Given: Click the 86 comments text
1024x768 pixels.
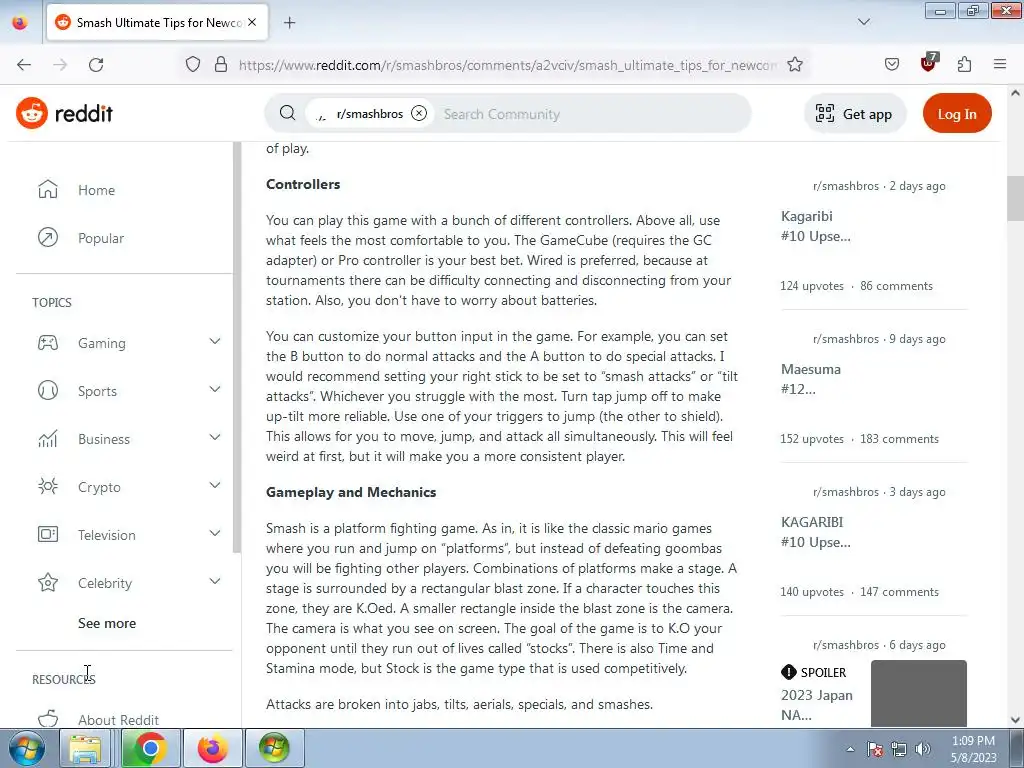Looking at the screenshot, I should click(x=896, y=286).
